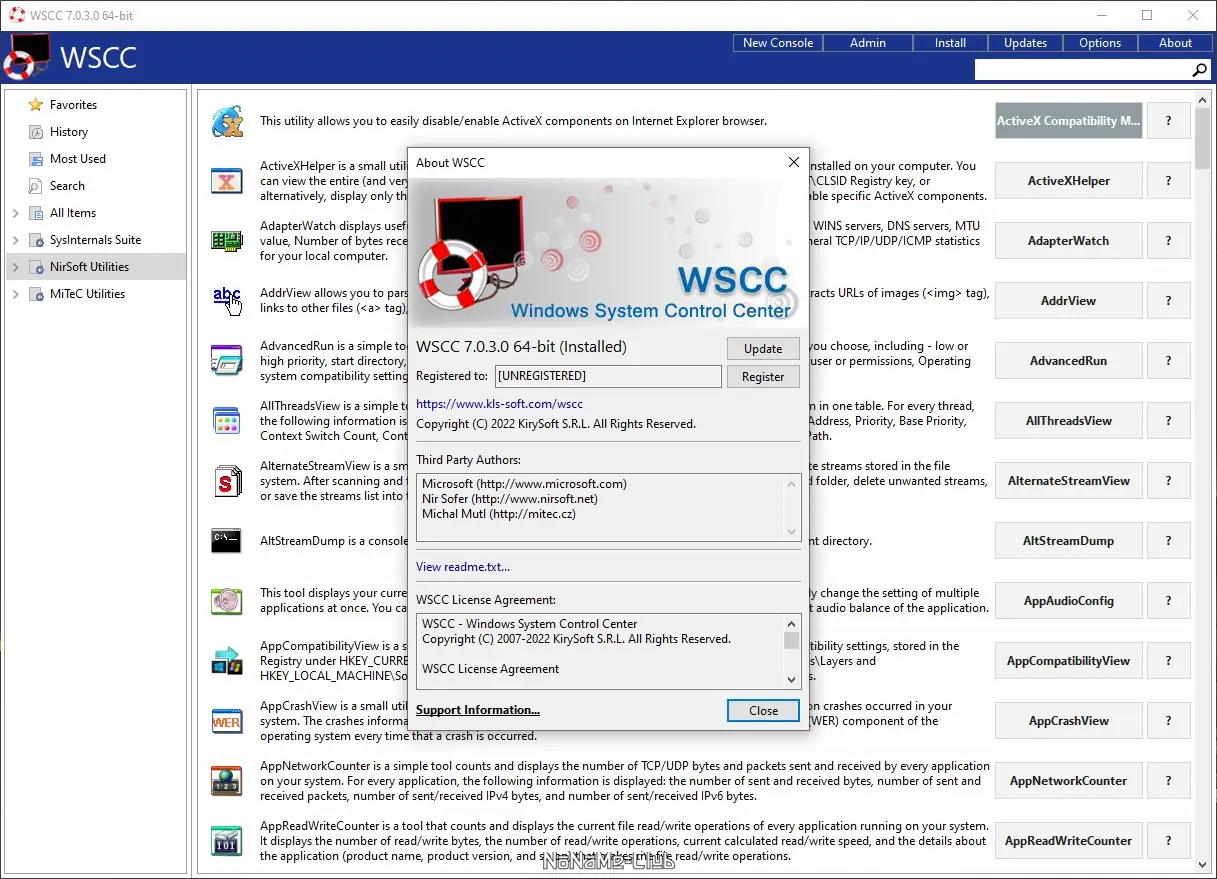Viewport: 1217px width, 879px height.
Task: Click the AddrView abc icon
Action: 227,301
